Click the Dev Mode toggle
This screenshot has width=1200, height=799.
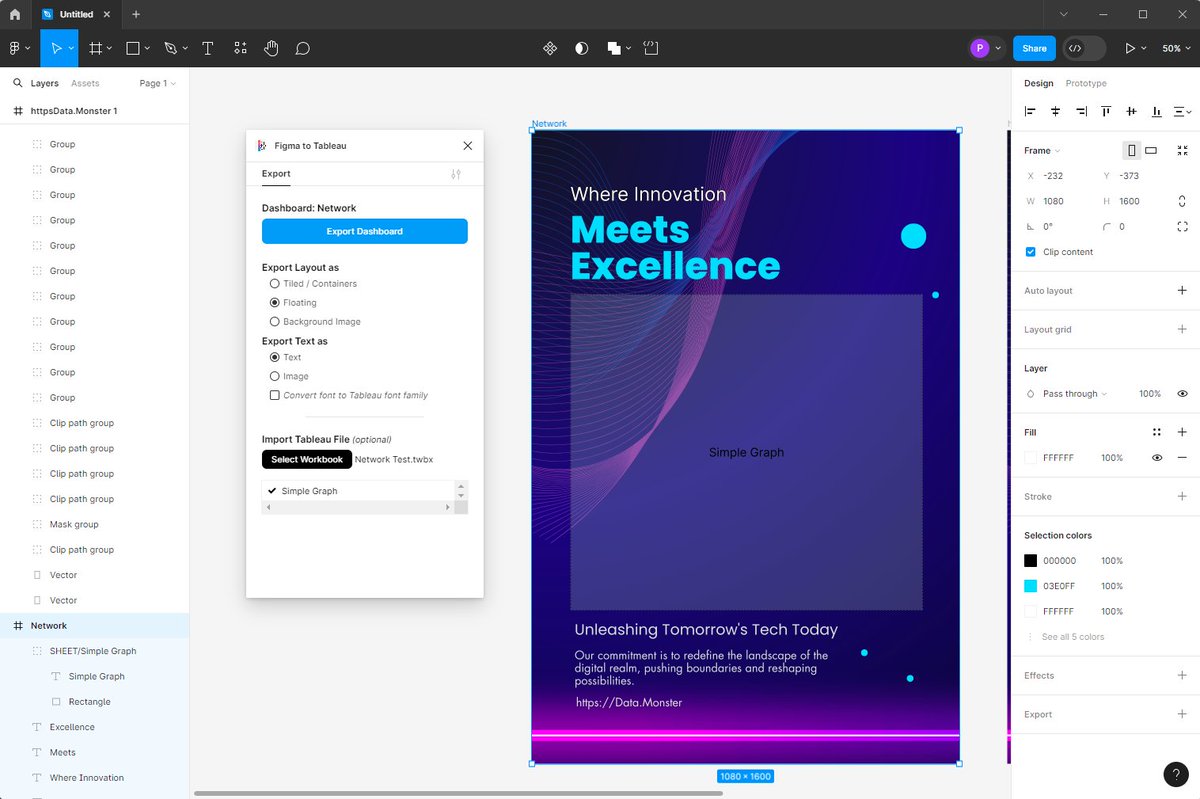[x=1084, y=48]
